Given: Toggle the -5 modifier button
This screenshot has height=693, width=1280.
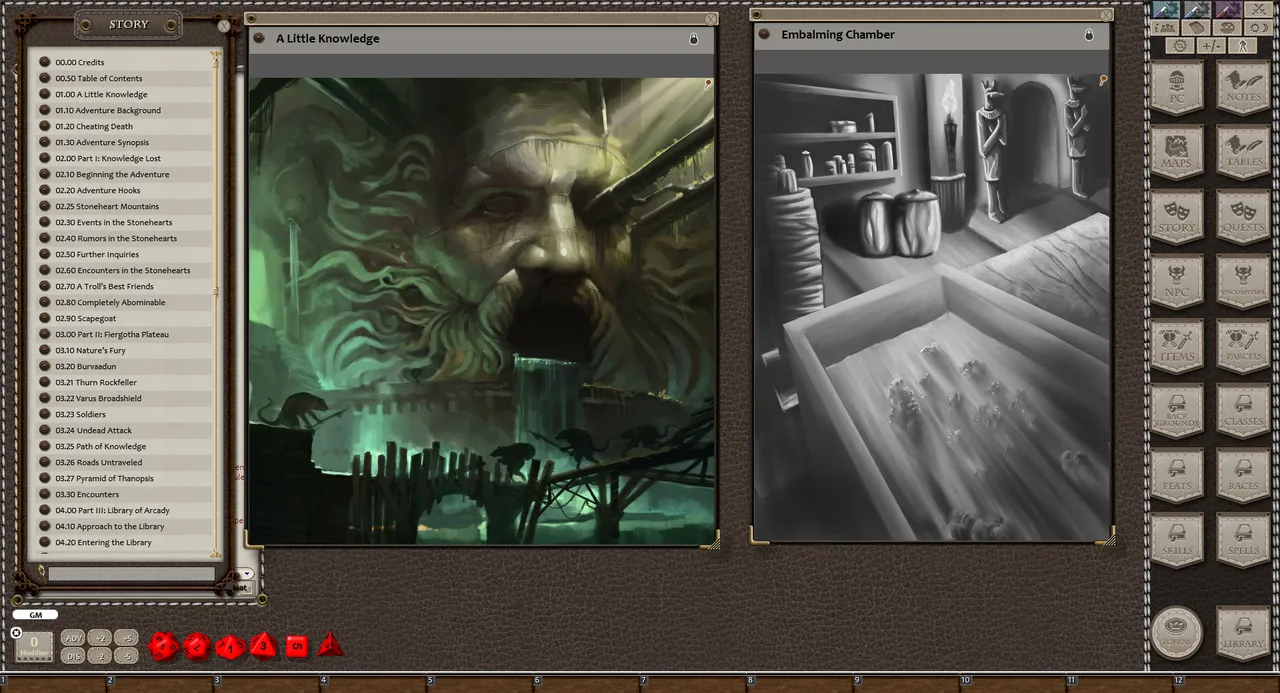Looking at the screenshot, I should click(x=125, y=656).
